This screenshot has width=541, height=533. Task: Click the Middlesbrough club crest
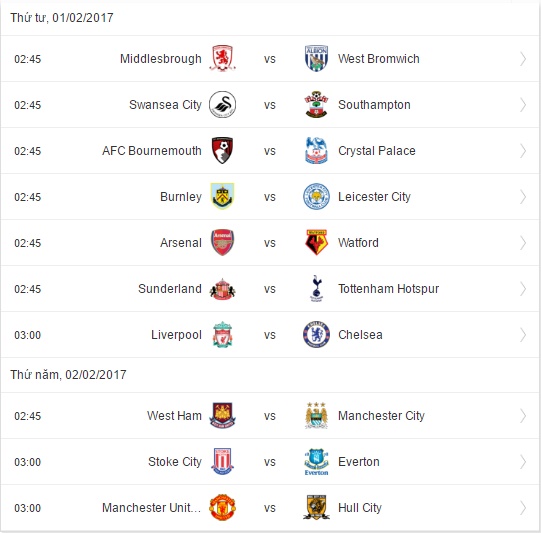pyautogui.click(x=223, y=58)
